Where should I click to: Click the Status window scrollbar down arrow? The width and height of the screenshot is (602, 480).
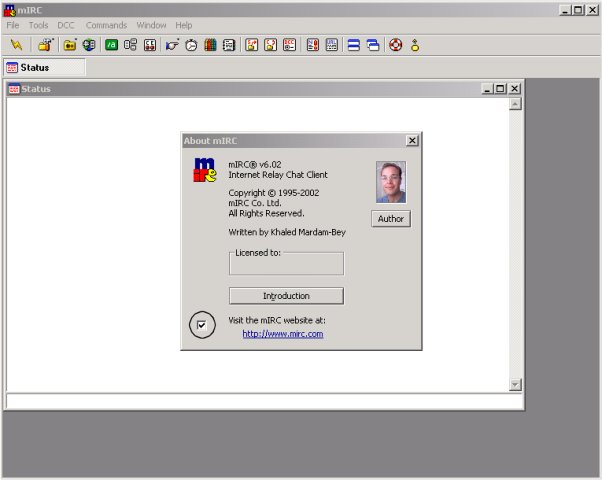point(515,385)
